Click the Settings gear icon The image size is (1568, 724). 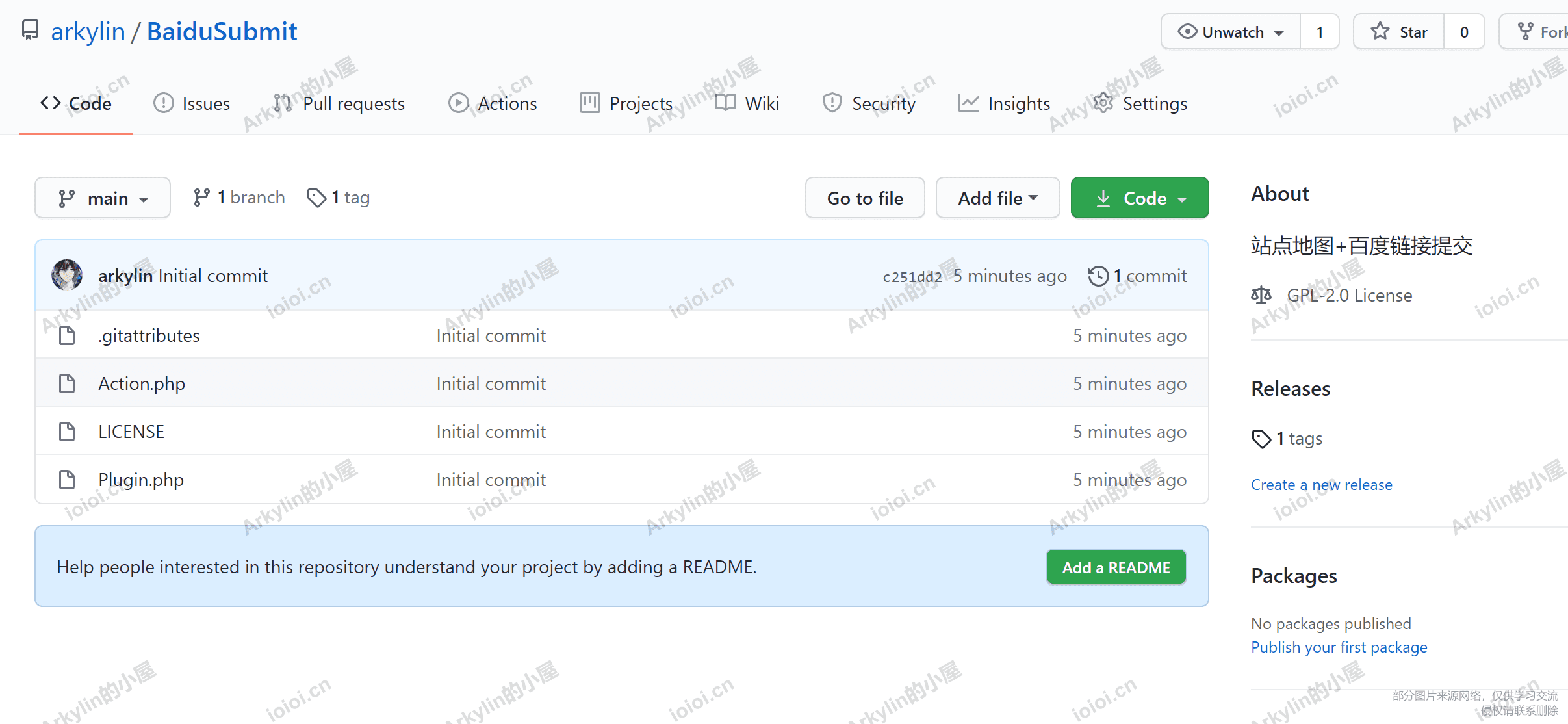click(1103, 103)
